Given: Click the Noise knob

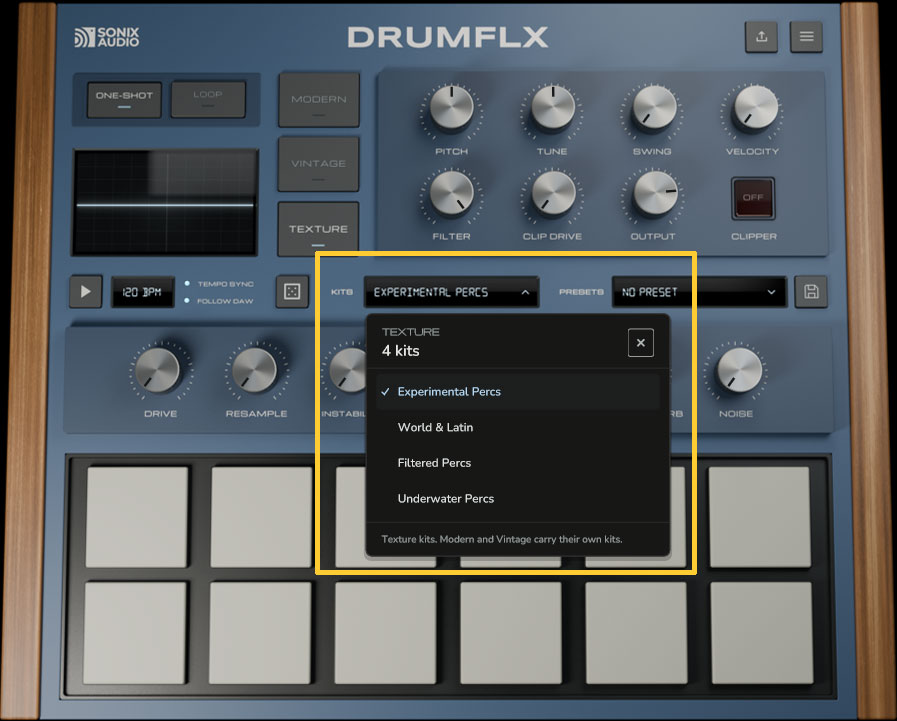Looking at the screenshot, I should (739, 370).
